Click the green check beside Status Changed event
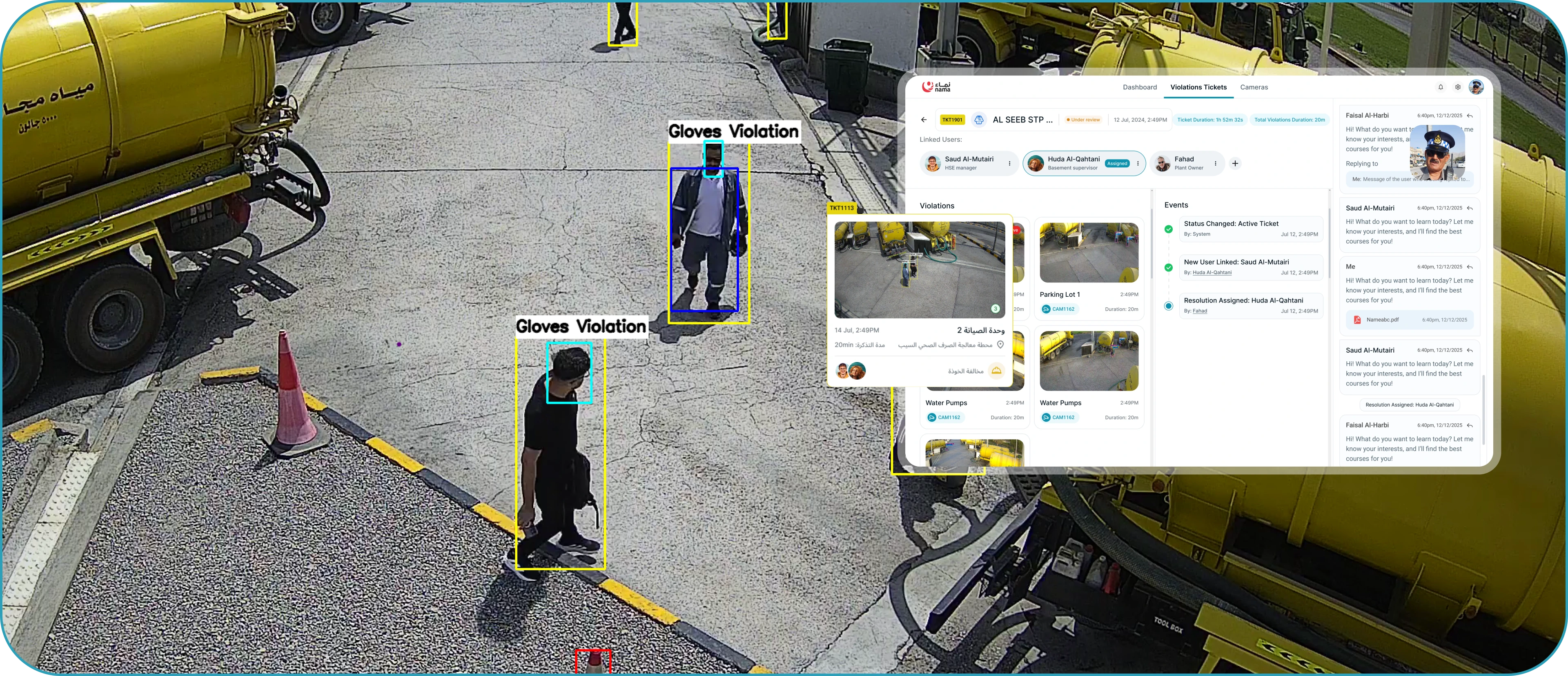1568x676 pixels. click(x=1168, y=229)
